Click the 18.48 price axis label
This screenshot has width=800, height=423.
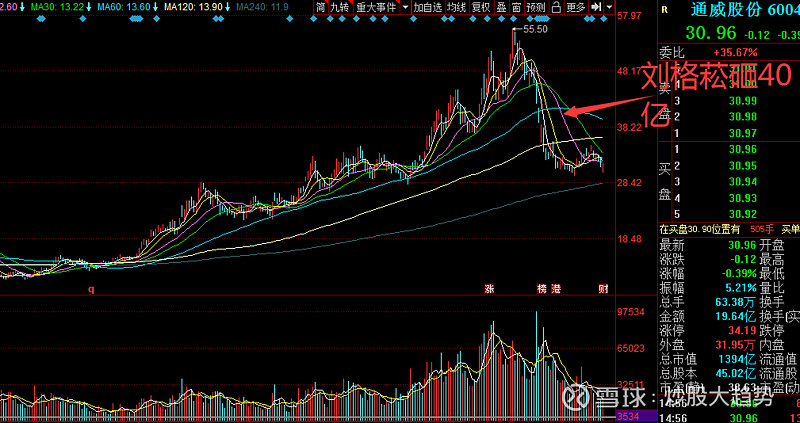click(629, 239)
